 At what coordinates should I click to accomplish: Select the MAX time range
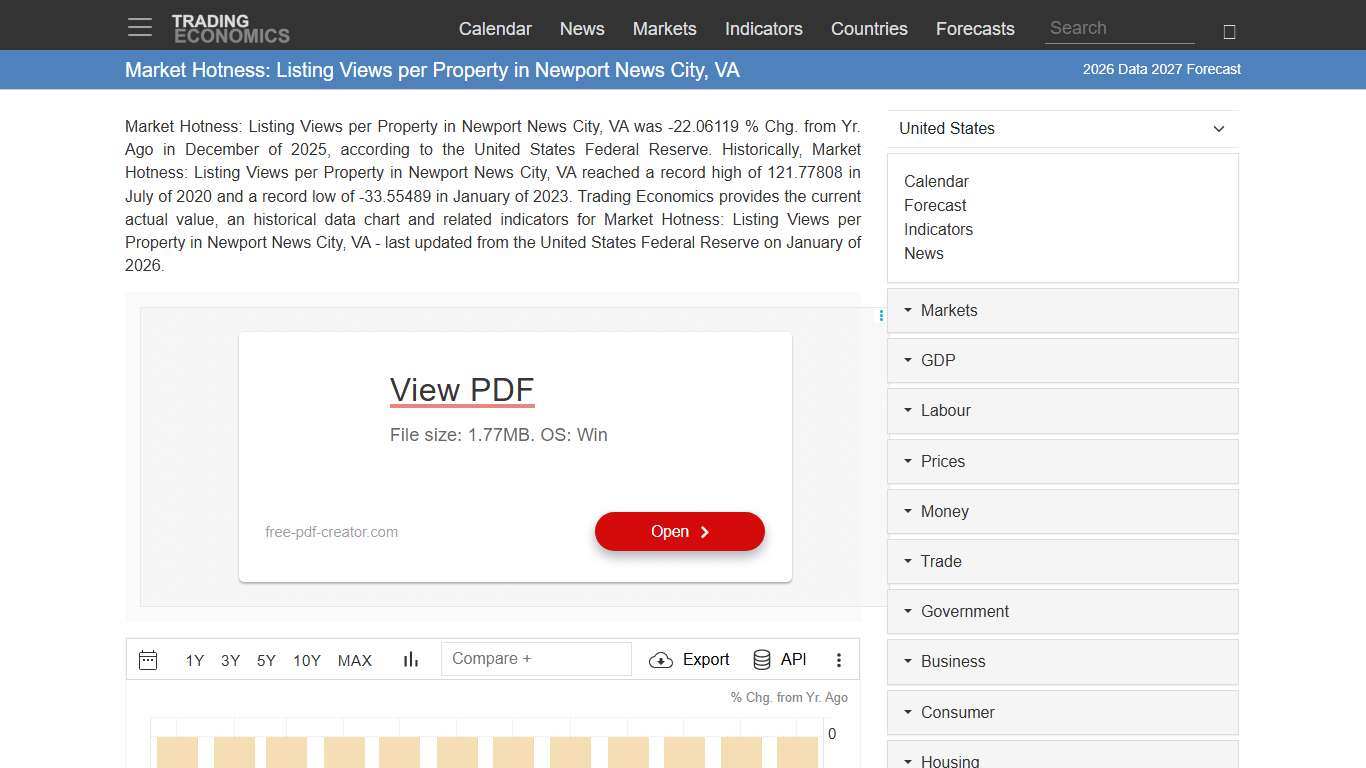coord(354,661)
